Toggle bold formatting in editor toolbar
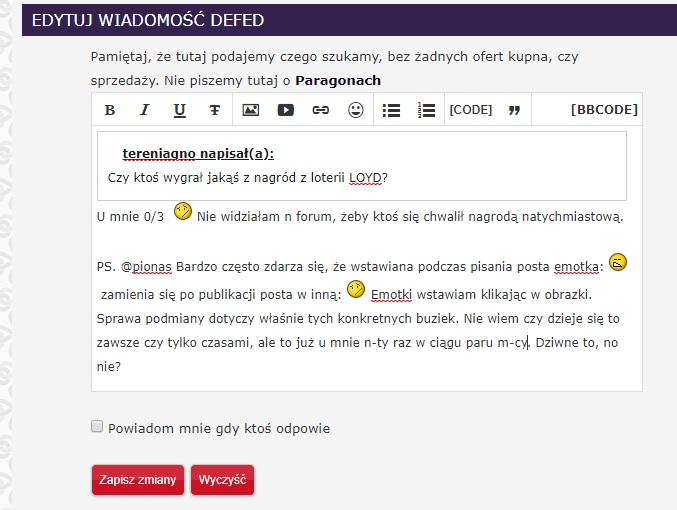677x510 pixels. tap(110, 110)
